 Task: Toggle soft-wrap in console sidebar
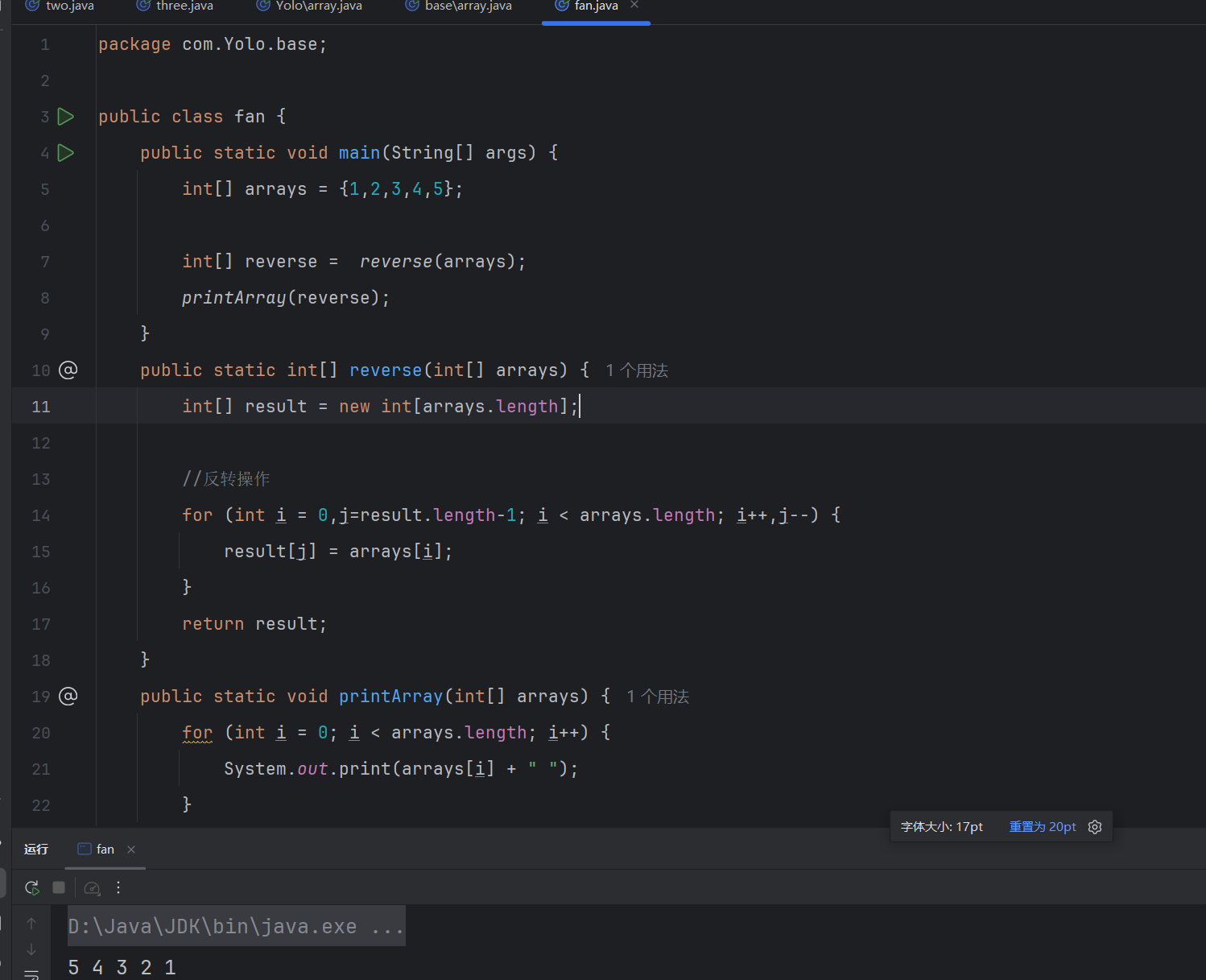[x=31, y=975]
